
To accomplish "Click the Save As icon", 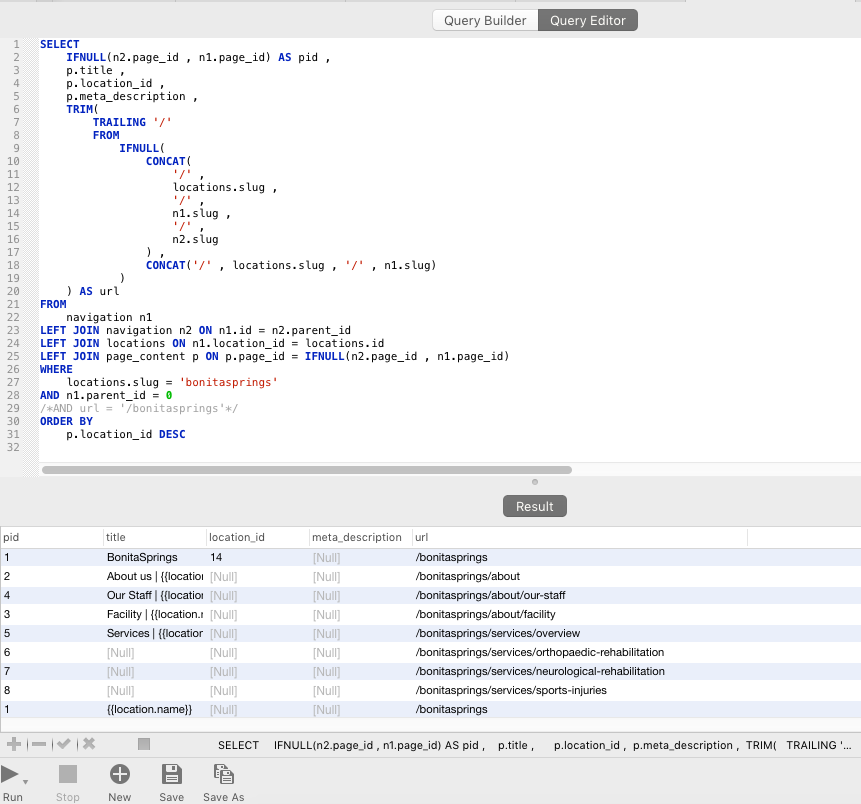I will click(223, 774).
